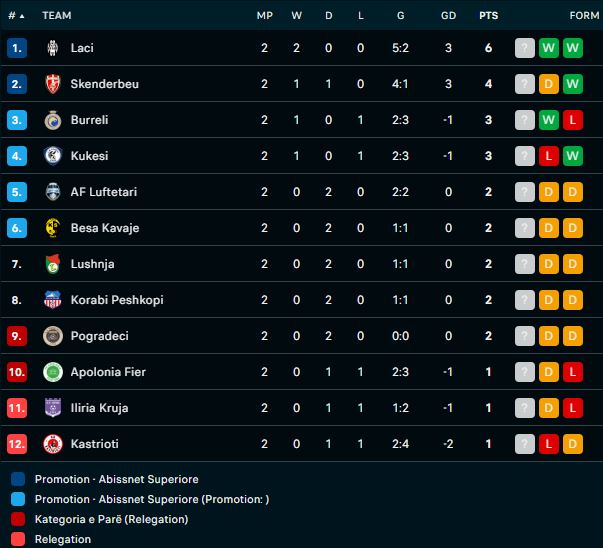Click the Kukesi team crest

tap(53, 156)
